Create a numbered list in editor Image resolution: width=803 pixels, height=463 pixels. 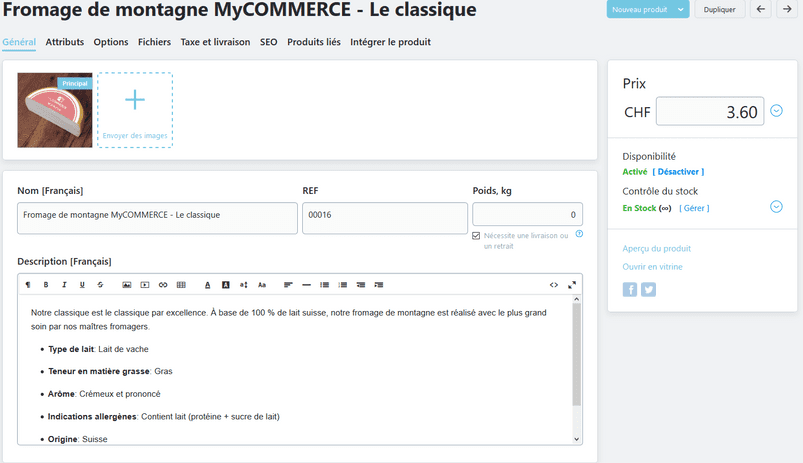click(343, 285)
